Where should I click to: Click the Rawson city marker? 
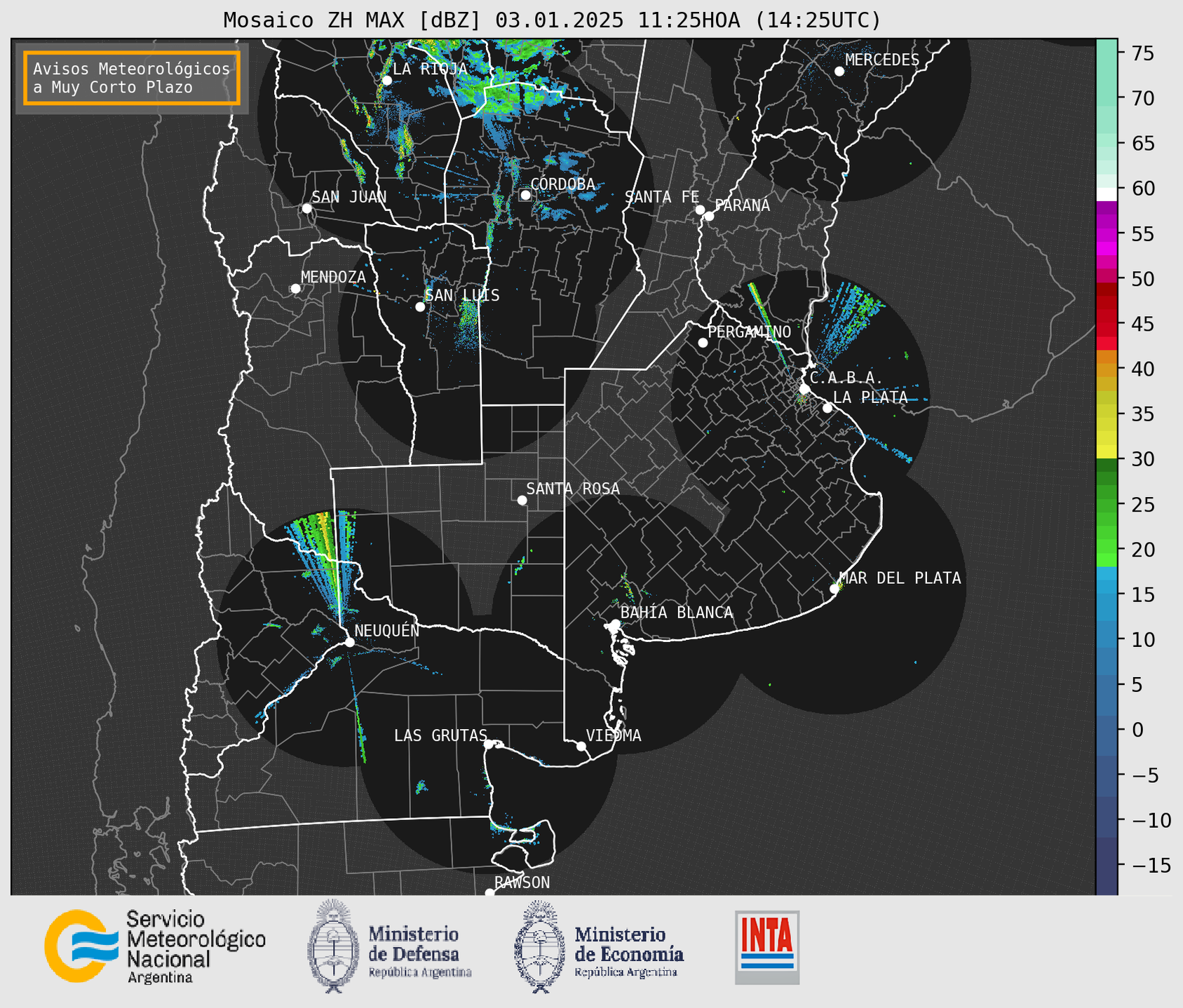[489, 893]
